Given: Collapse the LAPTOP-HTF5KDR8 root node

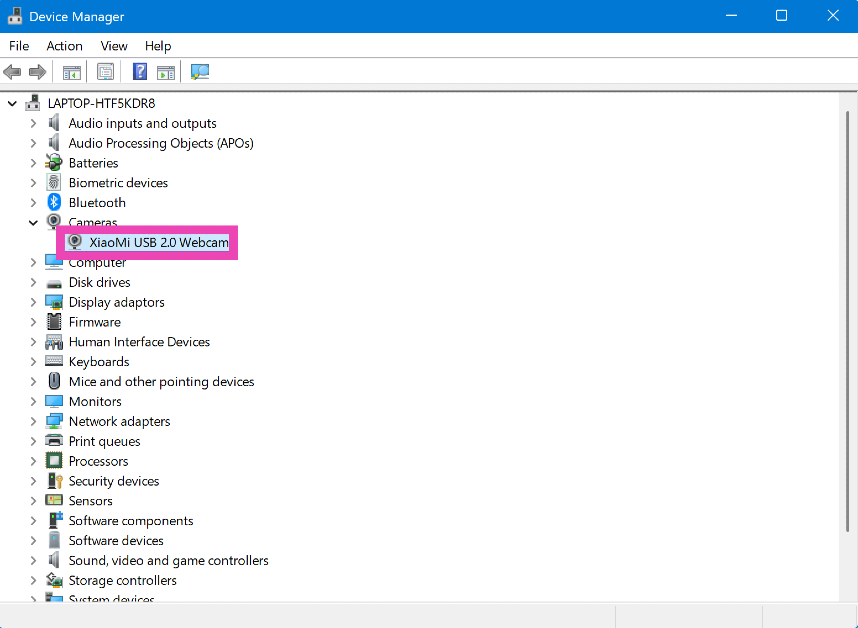Looking at the screenshot, I should pyautogui.click(x=13, y=103).
